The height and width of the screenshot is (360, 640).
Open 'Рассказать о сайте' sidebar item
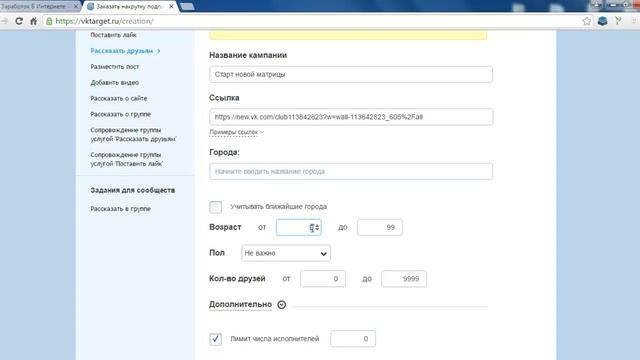[119, 98]
